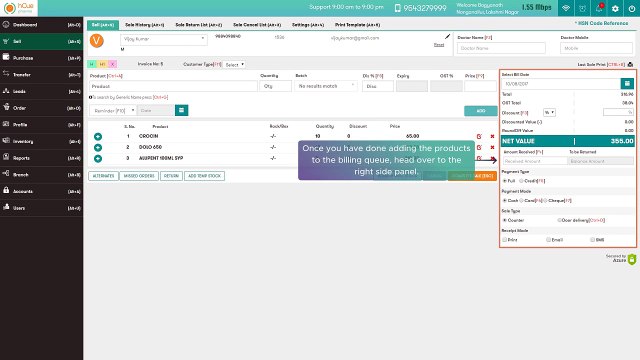The width and height of the screenshot is (640, 360).
Task: Expand the DOLO 650 row plus icon
Action: [98, 147]
